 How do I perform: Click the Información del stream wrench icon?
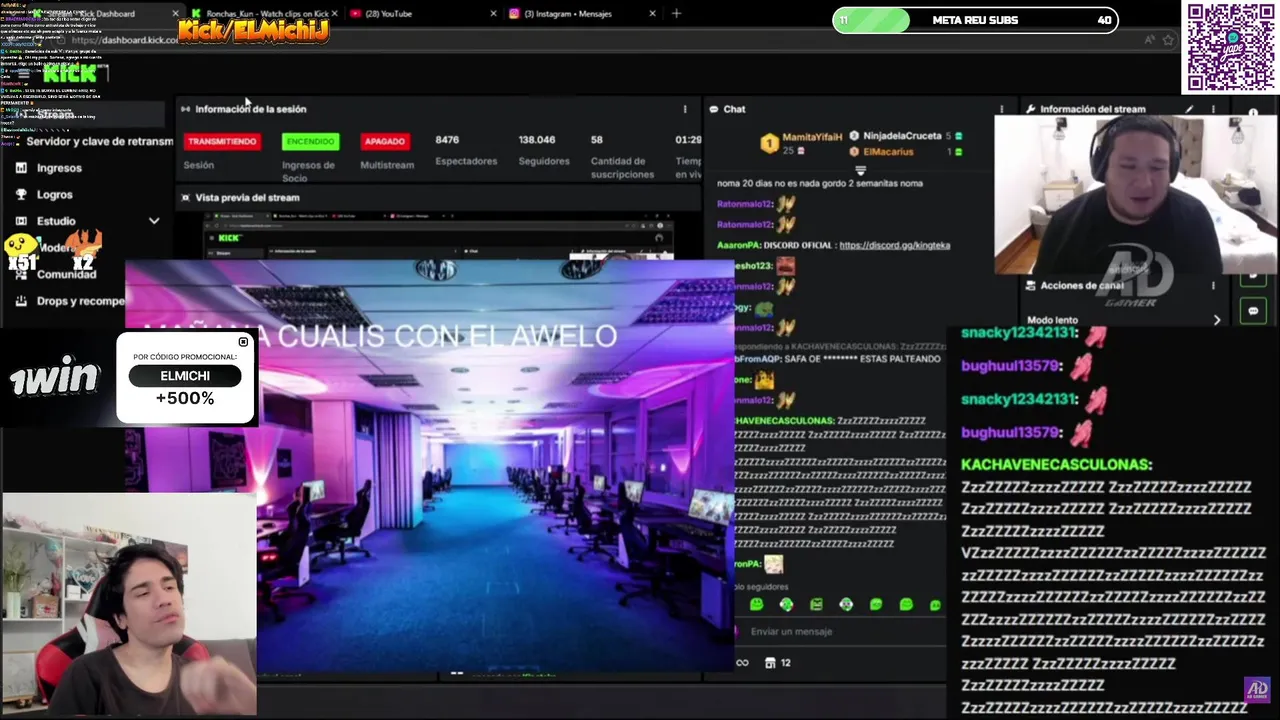coord(1030,109)
